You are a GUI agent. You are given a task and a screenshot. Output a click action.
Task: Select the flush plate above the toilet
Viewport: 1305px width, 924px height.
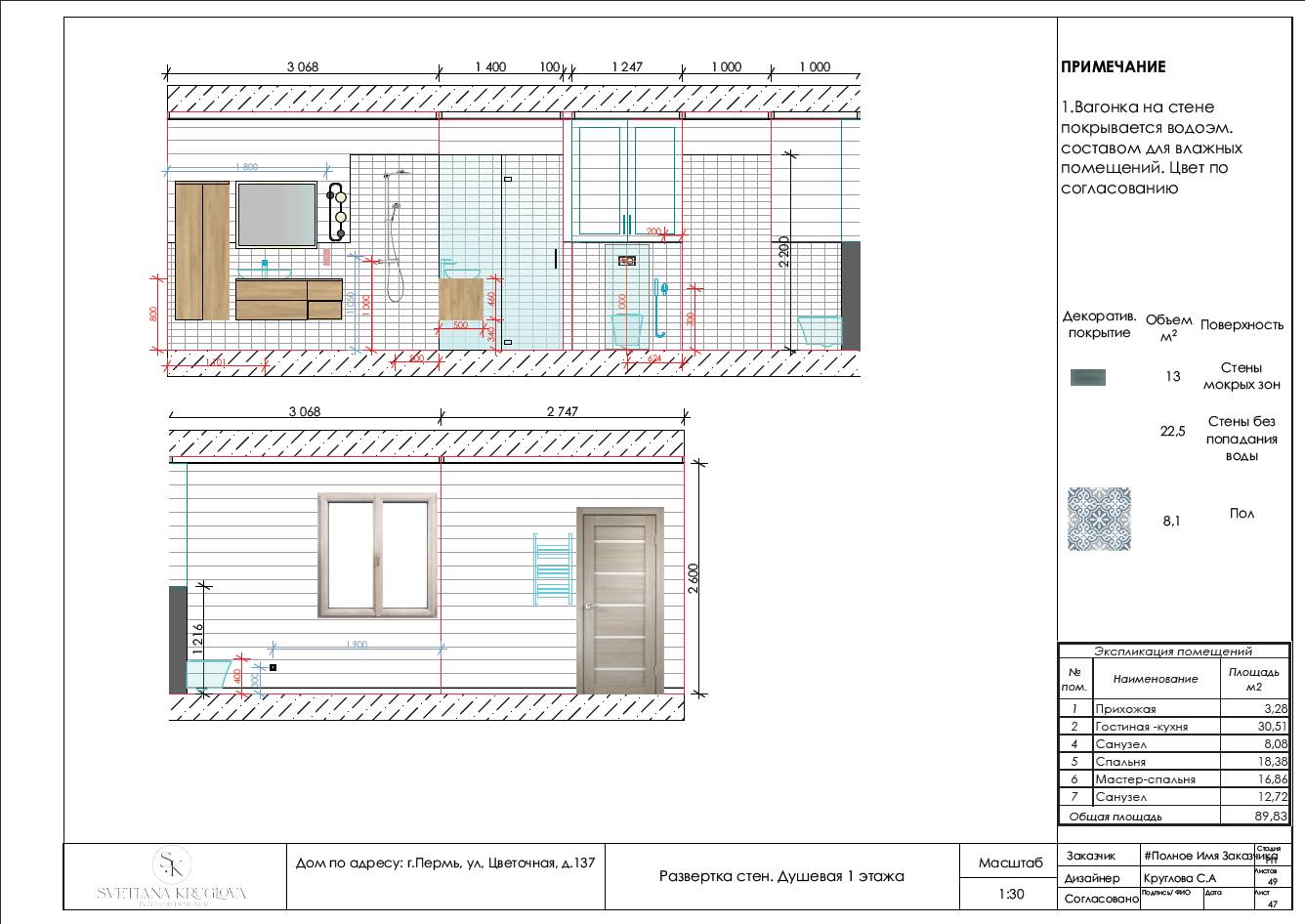click(x=626, y=261)
